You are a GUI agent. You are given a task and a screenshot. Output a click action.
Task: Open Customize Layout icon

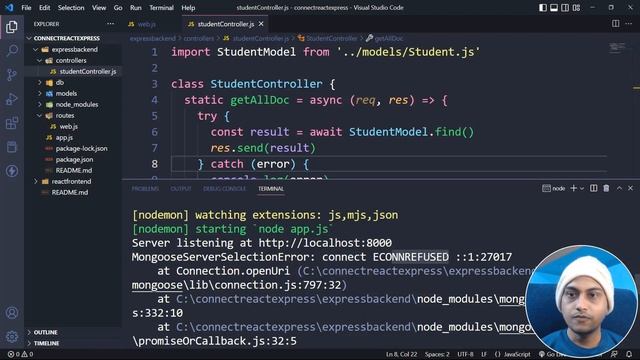[576, 8]
